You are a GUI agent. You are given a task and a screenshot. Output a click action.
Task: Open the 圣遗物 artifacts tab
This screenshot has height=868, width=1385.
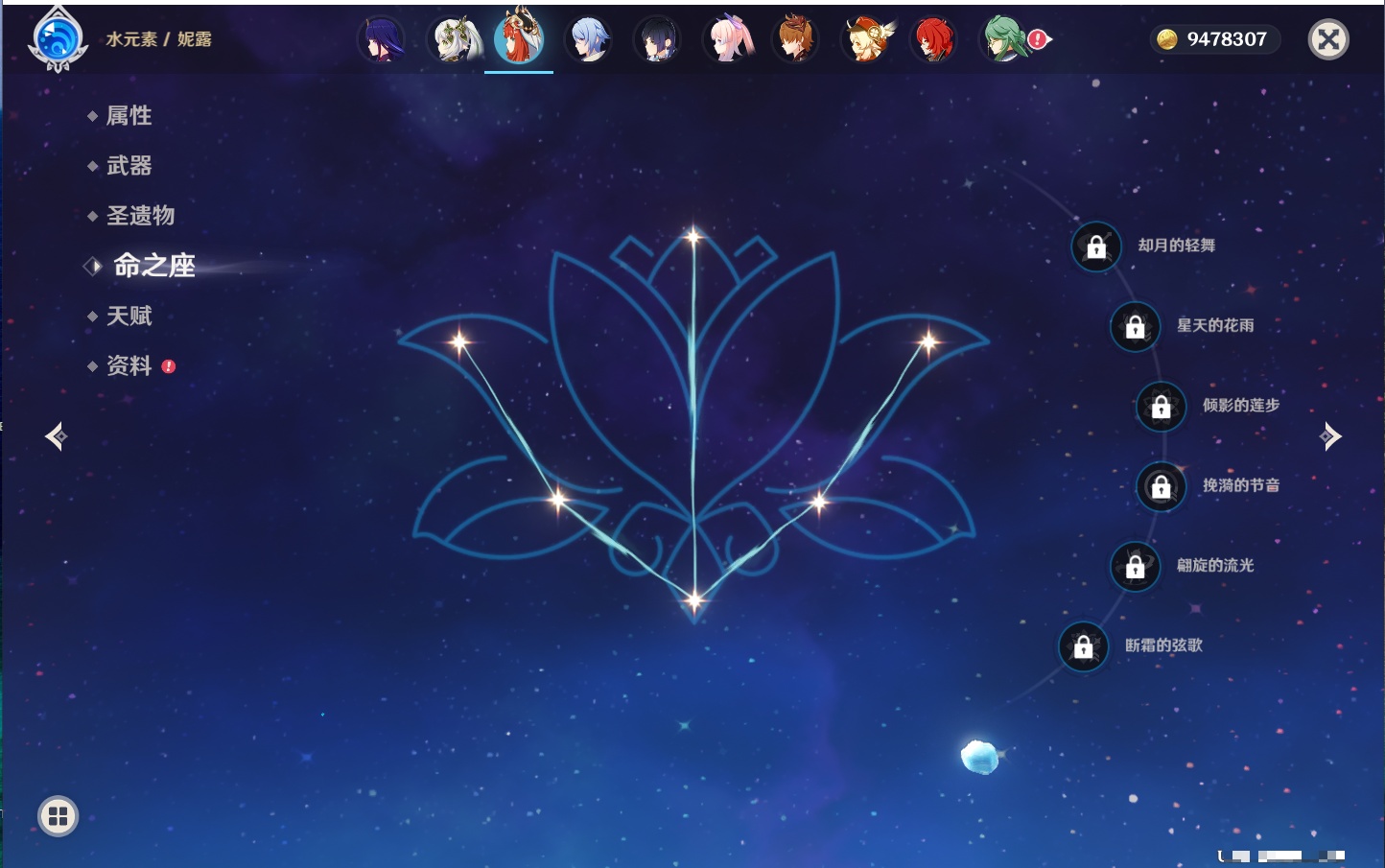pos(140,216)
